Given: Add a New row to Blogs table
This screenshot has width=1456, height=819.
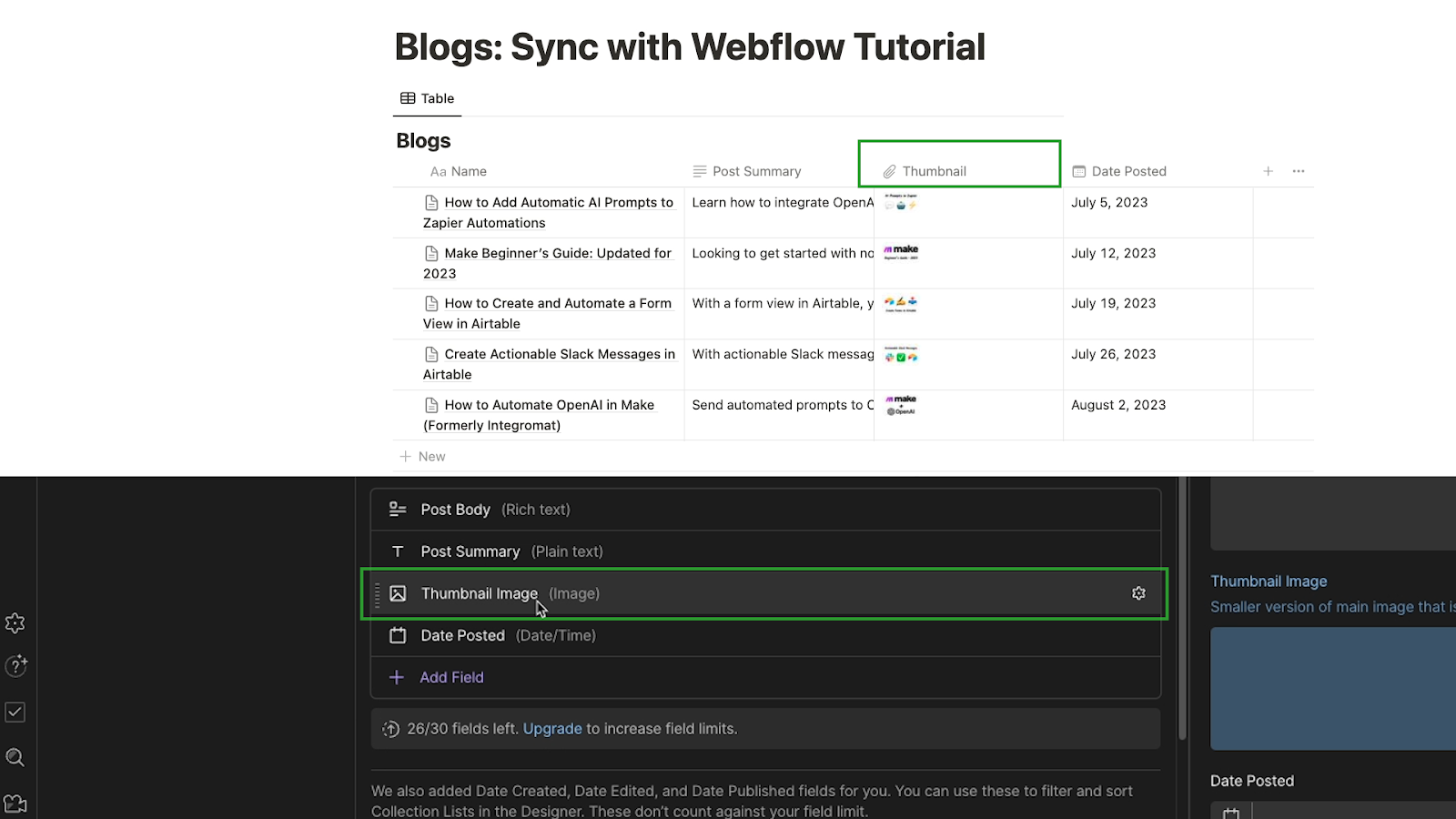Looking at the screenshot, I should [x=423, y=457].
